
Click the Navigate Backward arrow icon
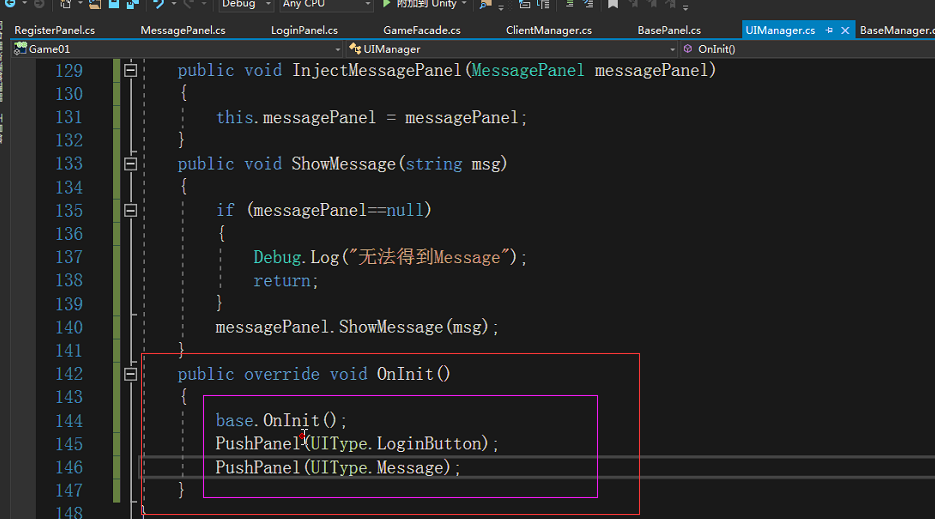point(10,4)
